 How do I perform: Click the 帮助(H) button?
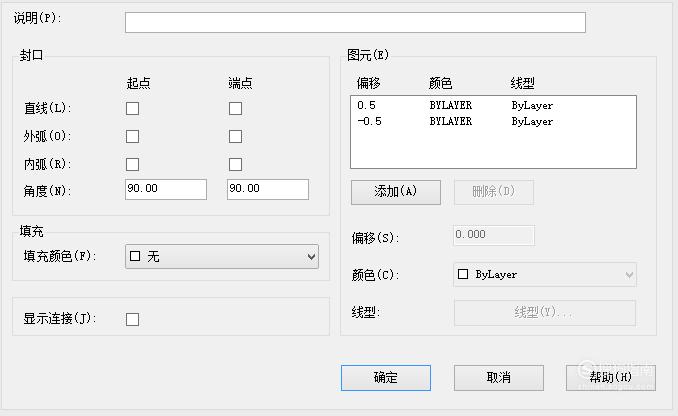click(x=611, y=378)
